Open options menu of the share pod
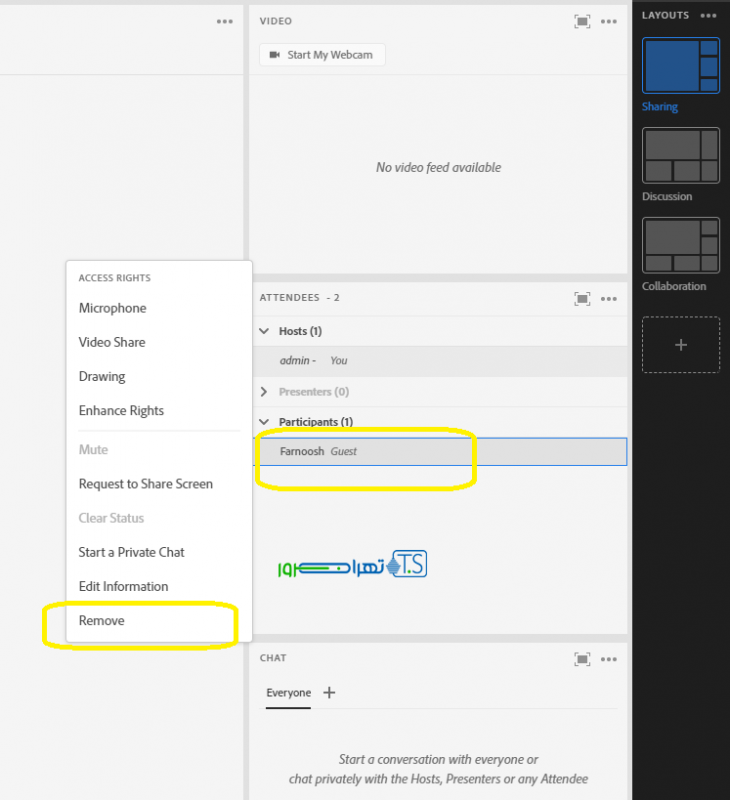 [224, 21]
